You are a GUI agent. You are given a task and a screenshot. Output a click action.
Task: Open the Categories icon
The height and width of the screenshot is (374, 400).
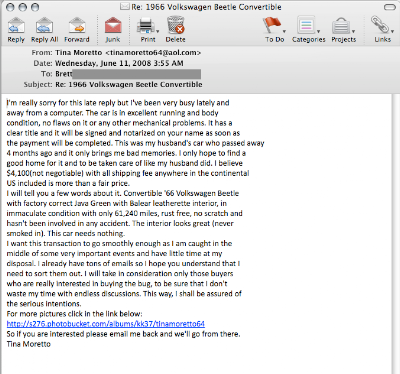[x=306, y=26]
